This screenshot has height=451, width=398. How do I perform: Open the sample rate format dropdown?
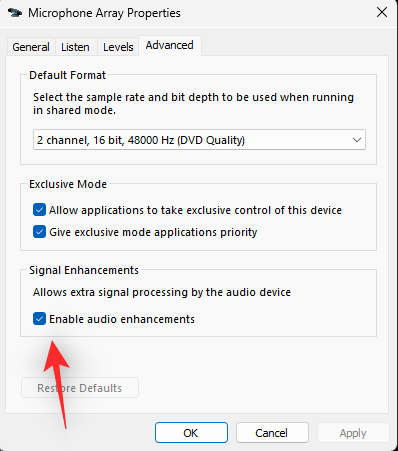199,140
